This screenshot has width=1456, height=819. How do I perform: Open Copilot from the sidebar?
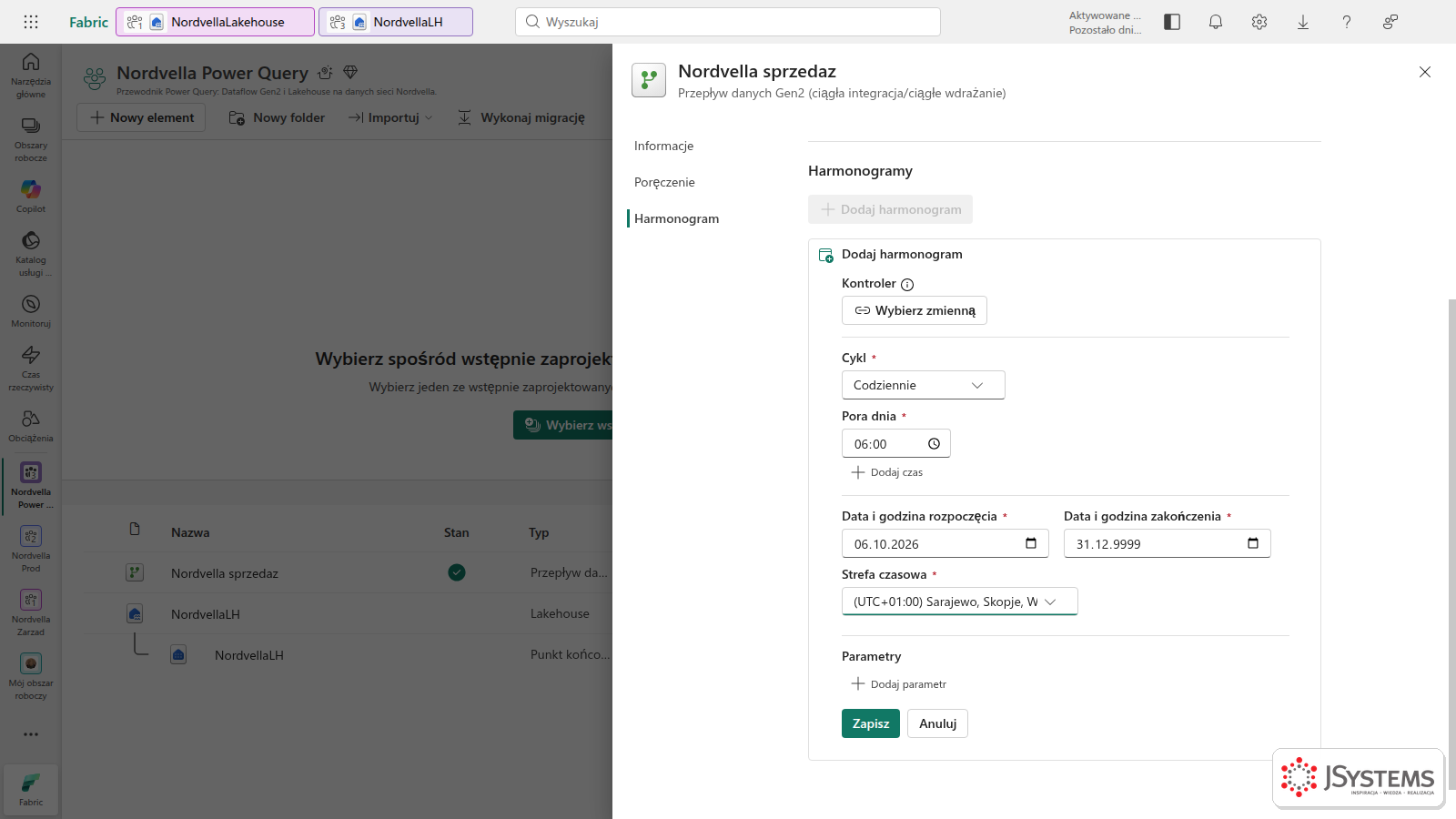pos(31,196)
